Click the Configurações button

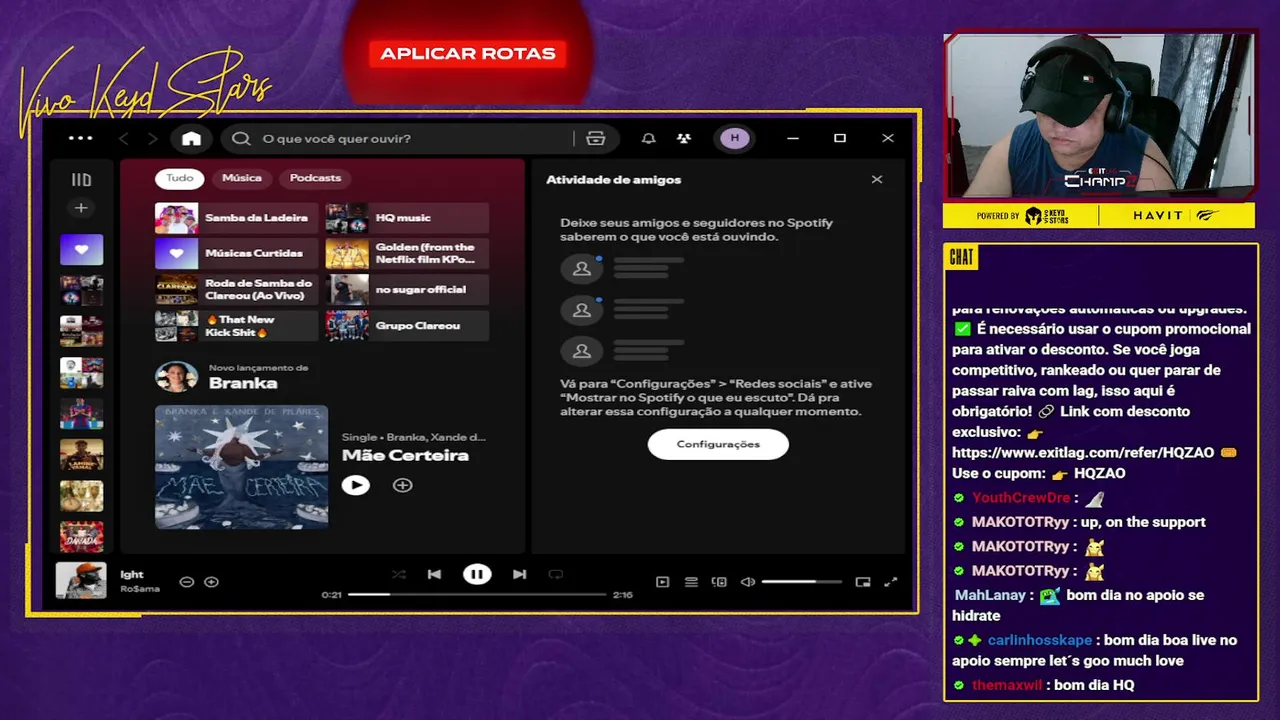pyautogui.click(x=718, y=444)
